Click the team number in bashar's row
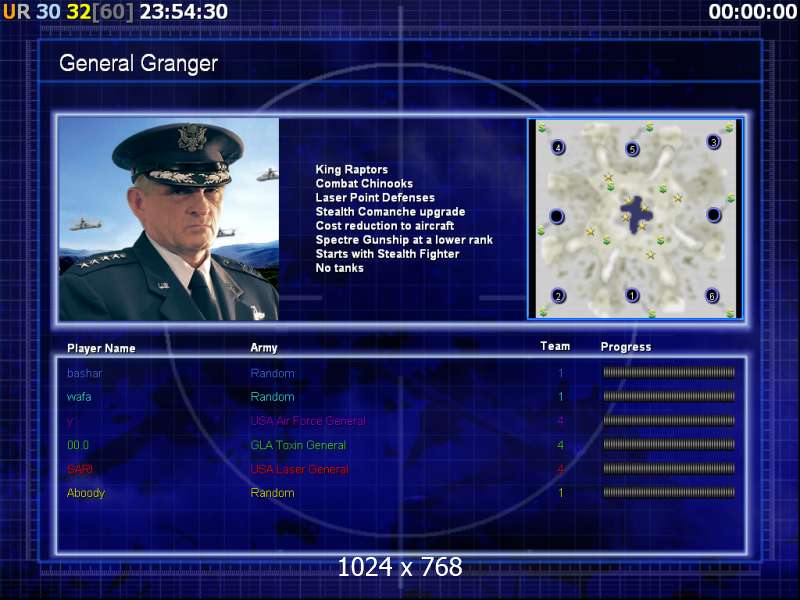This screenshot has height=600, width=800. [561, 373]
